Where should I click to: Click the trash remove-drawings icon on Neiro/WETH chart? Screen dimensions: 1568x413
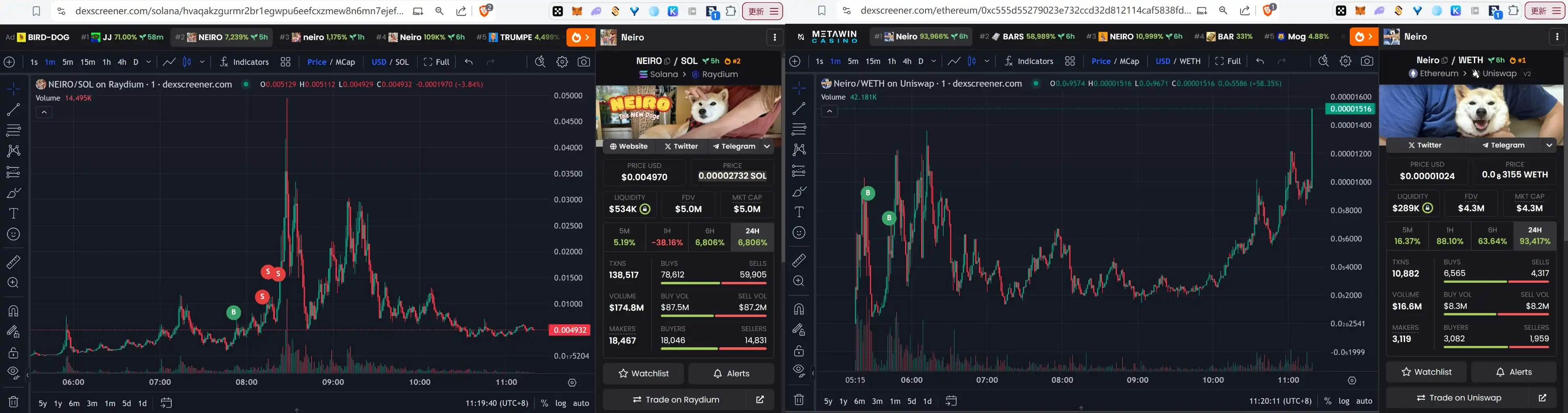click(799, 400)
